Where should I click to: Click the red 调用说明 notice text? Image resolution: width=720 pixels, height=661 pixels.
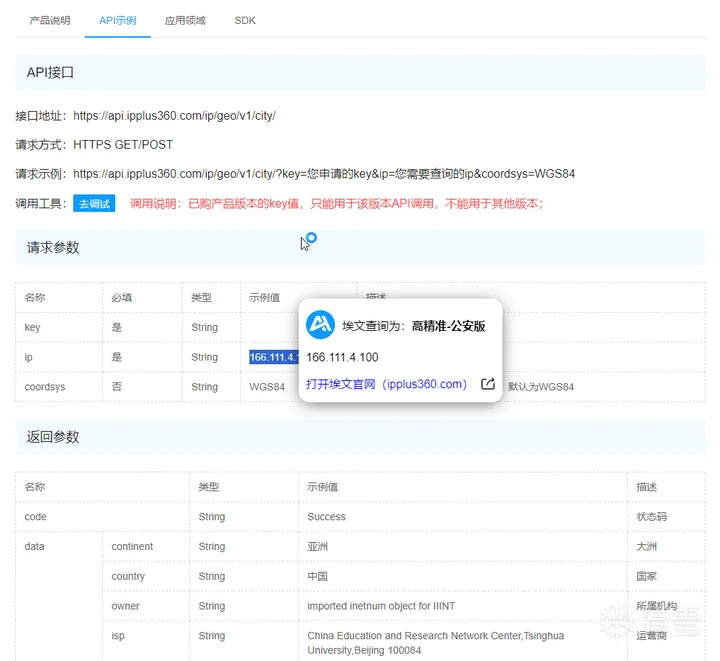tap(337, 203)
